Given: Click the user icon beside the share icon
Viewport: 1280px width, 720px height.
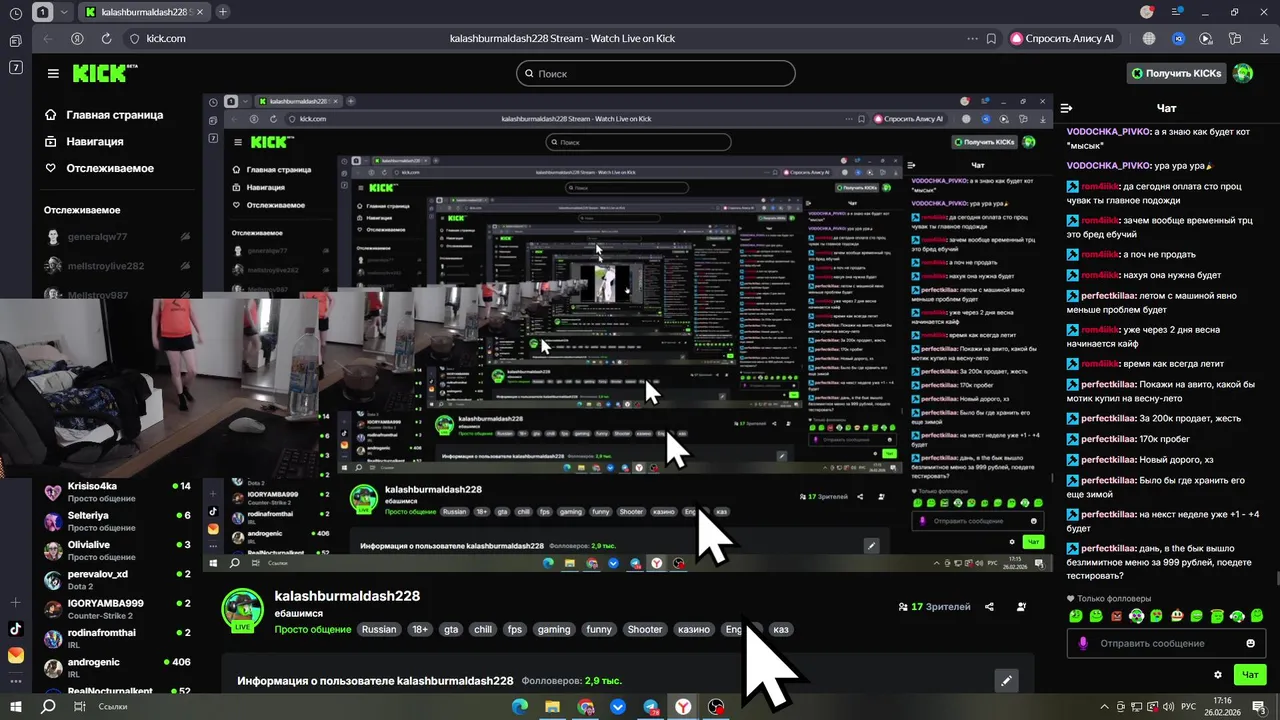Looking at the screenshot, I should click(x=1021, y=606).
